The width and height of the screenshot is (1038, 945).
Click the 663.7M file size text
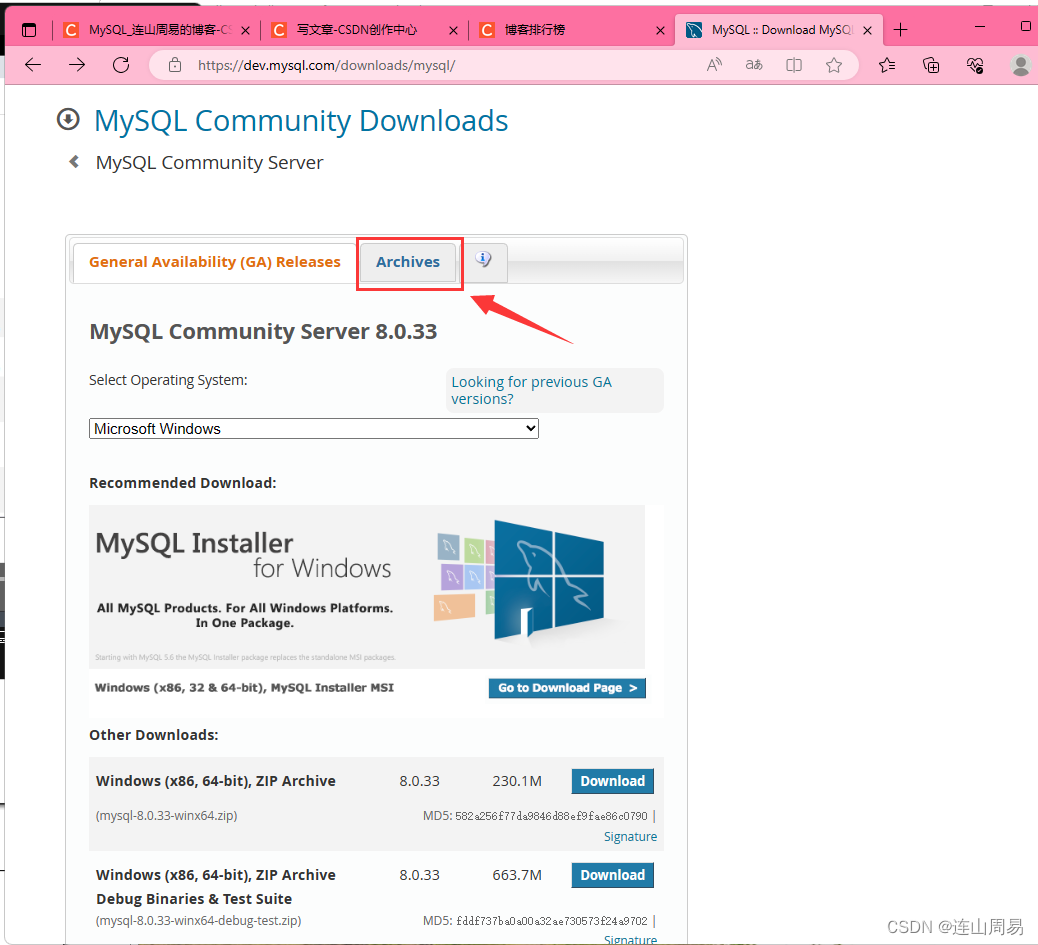[517, 875]
